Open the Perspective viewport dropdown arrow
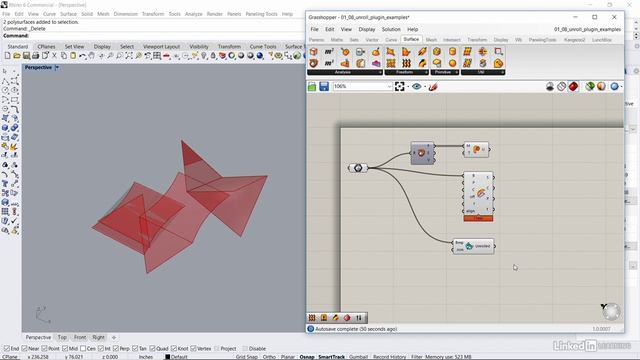 pos(57,67)
